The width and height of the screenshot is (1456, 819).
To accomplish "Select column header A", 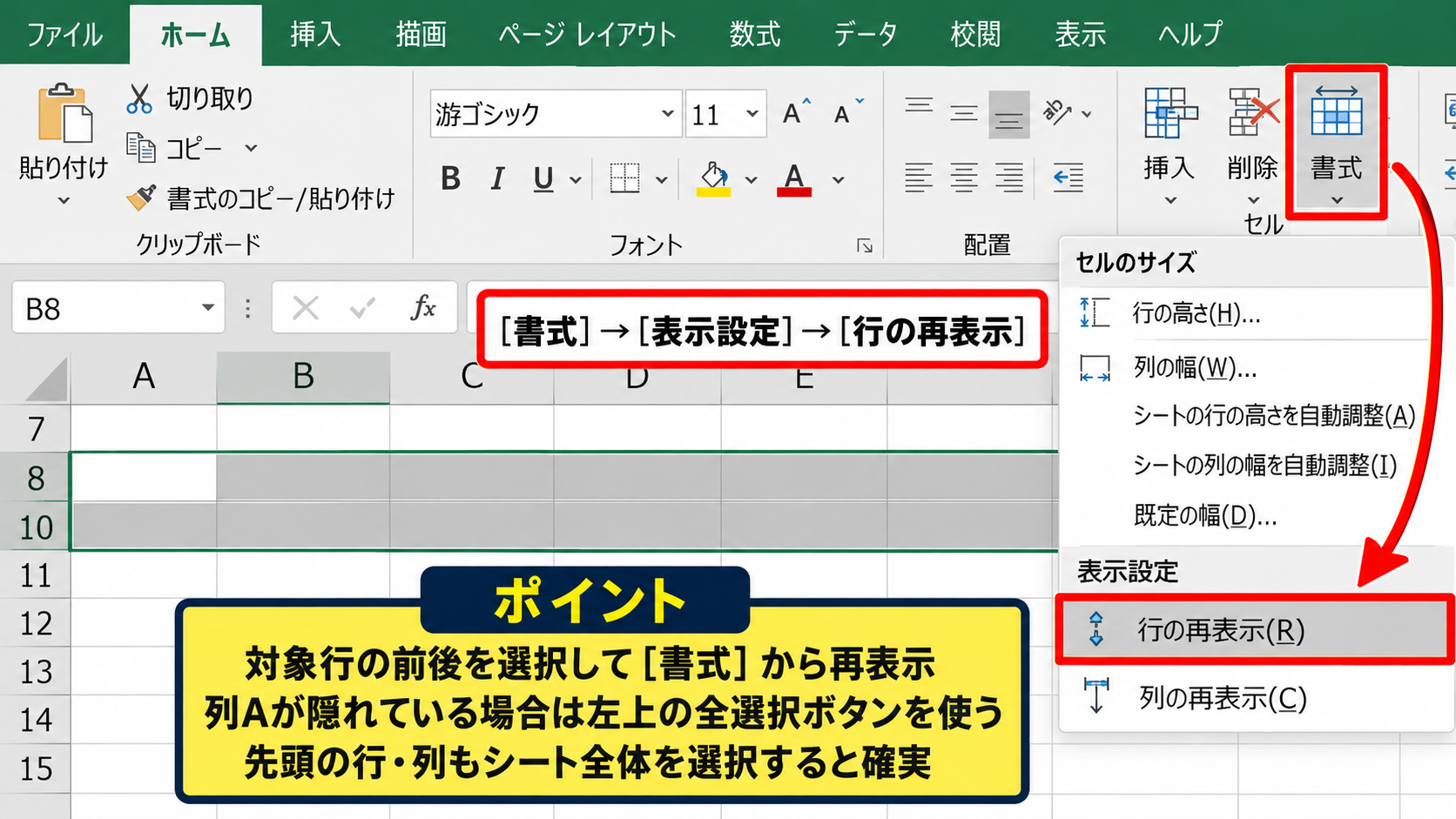I will 144,377.
